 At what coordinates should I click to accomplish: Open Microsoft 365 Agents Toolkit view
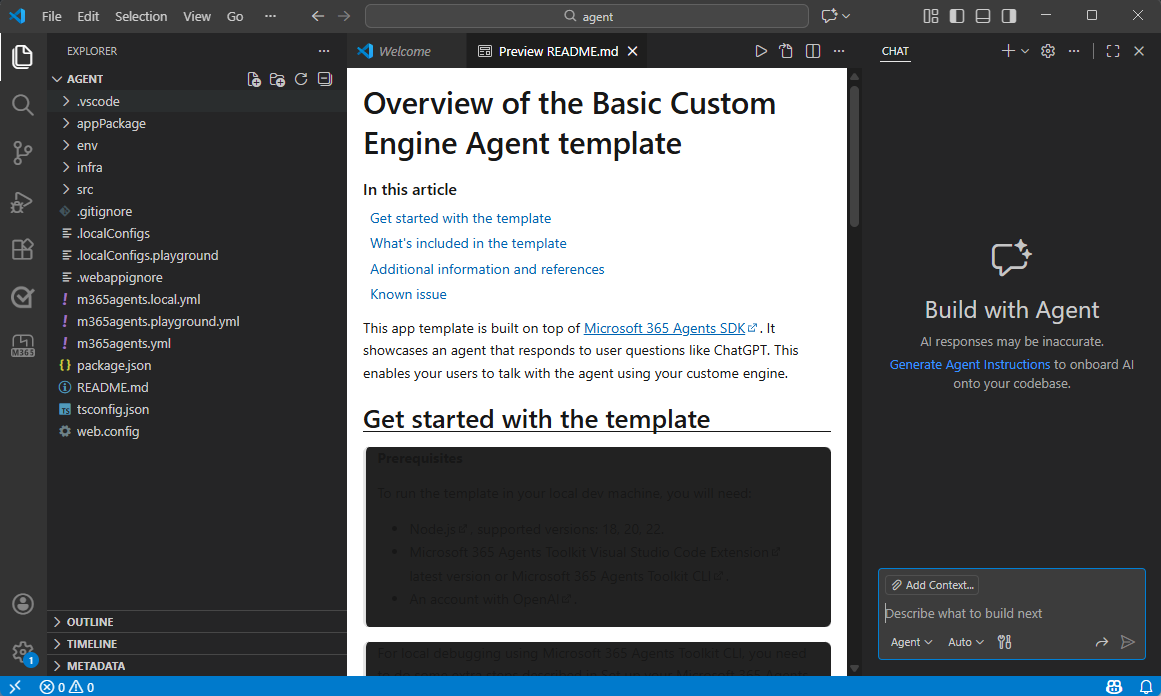[x=22, y=346]
